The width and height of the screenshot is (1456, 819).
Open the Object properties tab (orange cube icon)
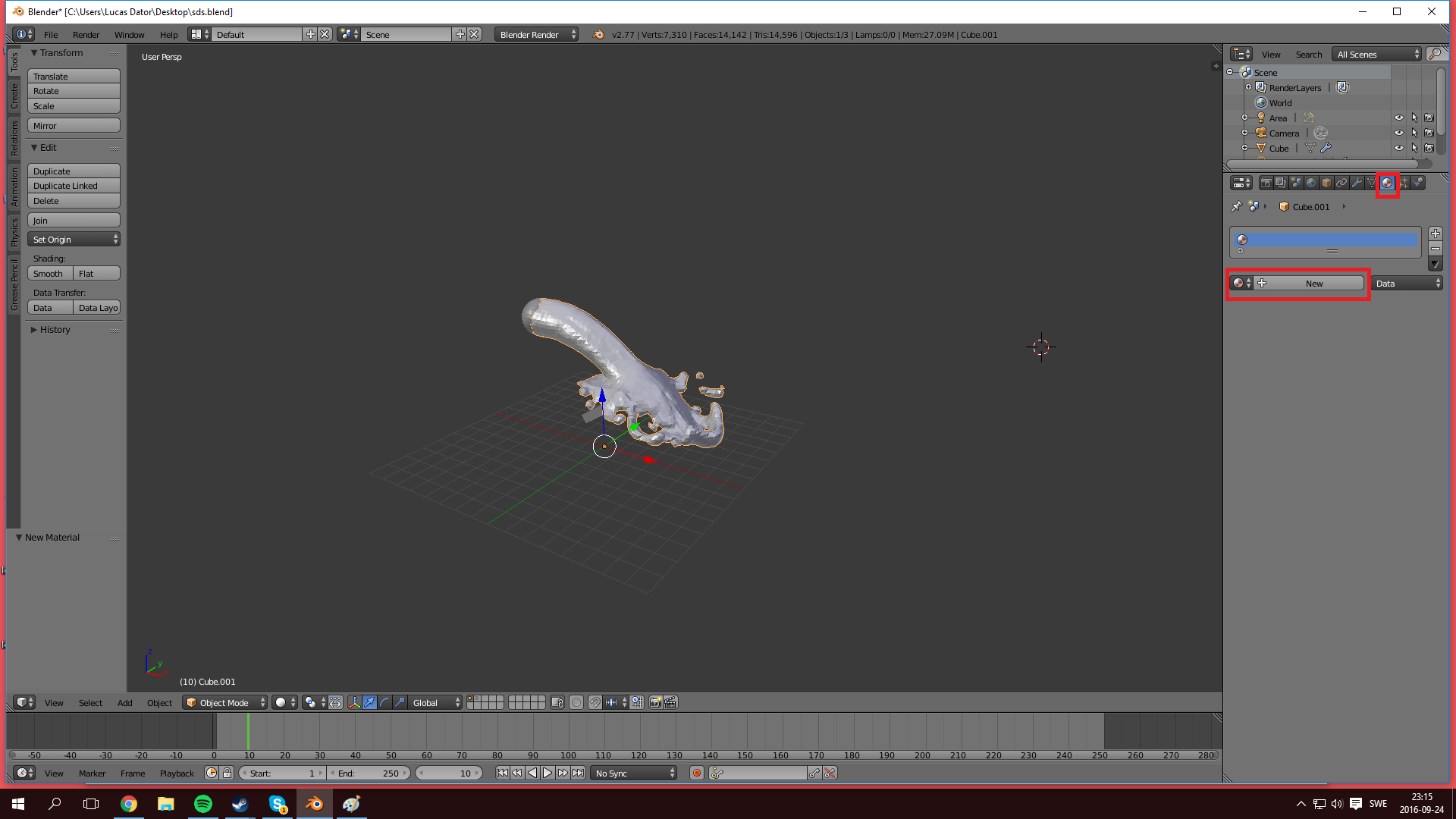click(1326, 183)
